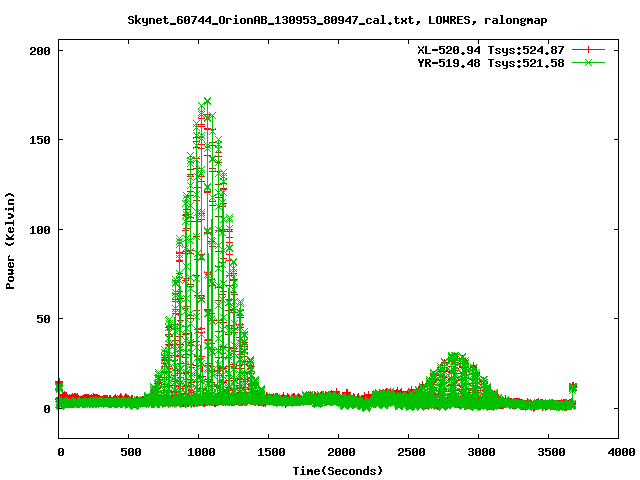Select the YR-519.48 Tsys:521.58 legend label
Screen dimensions: 640x480
491,63
